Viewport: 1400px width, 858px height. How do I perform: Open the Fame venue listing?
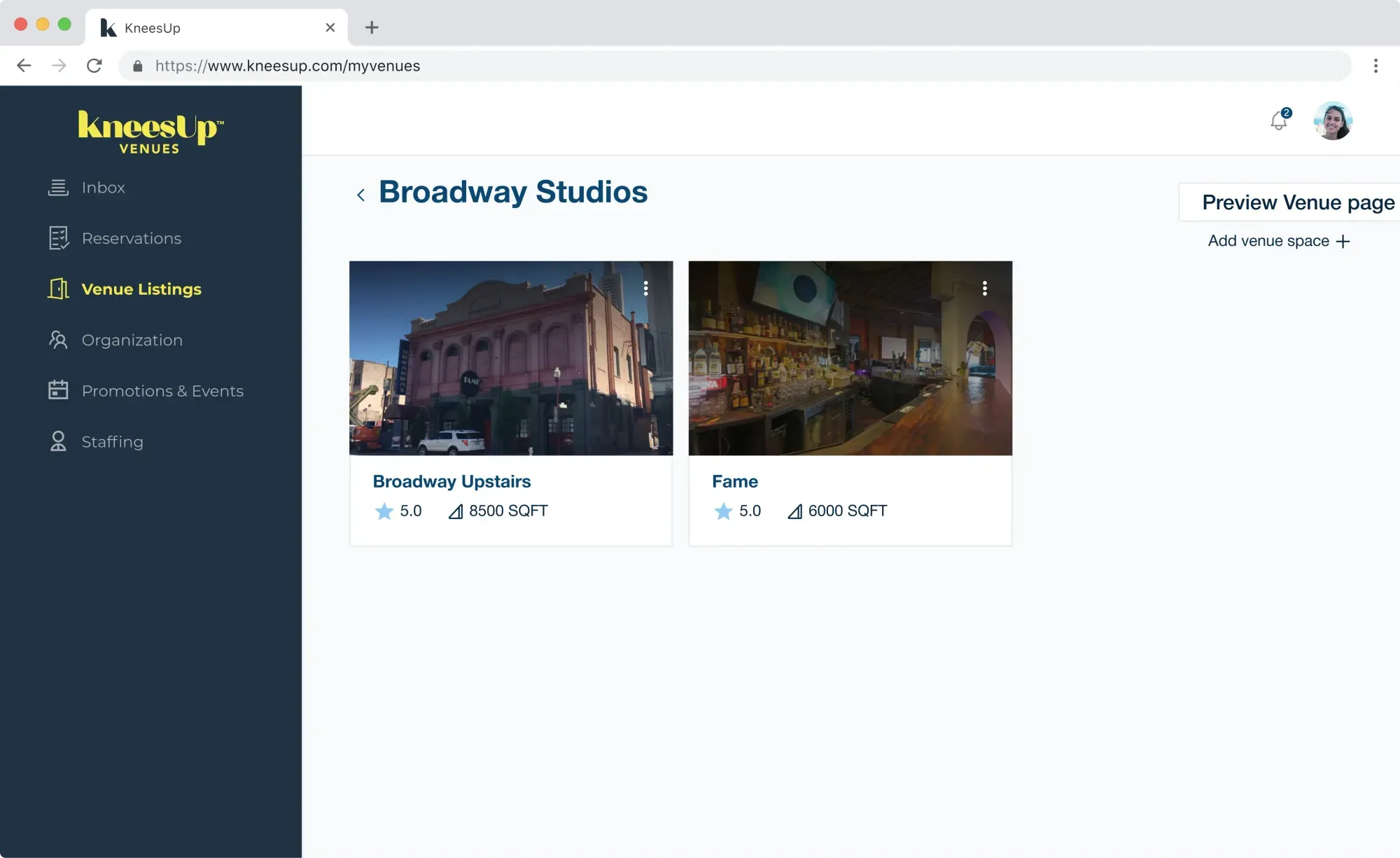coord(734,481)
